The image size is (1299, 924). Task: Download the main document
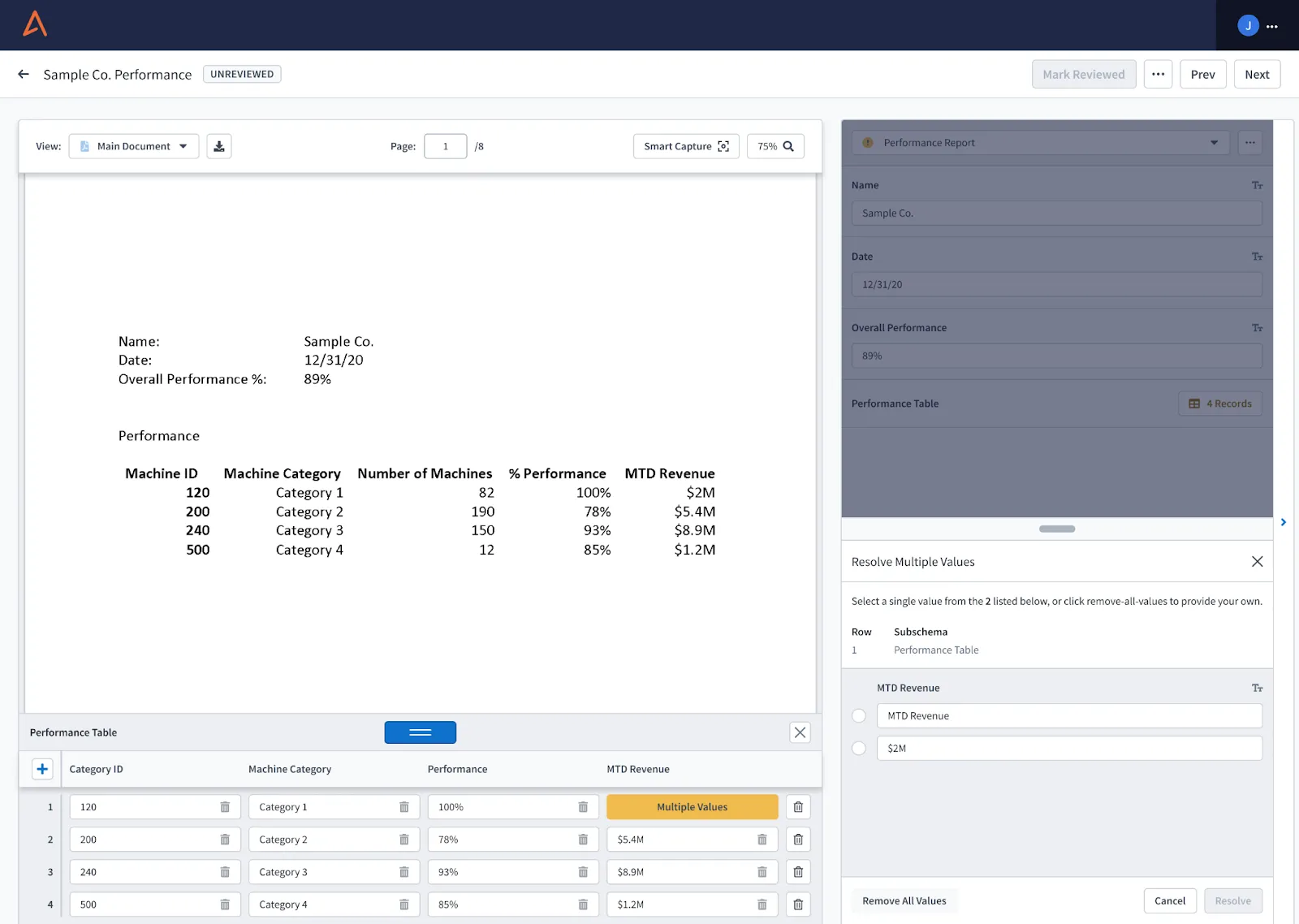click(219, 146)
